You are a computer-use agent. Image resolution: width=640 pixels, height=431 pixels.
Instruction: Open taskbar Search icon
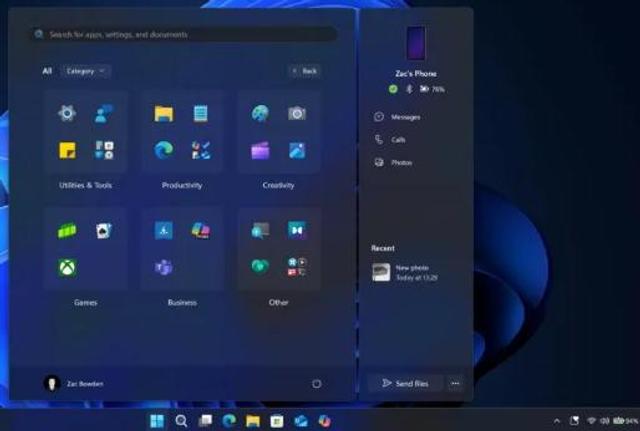(181, 421)
